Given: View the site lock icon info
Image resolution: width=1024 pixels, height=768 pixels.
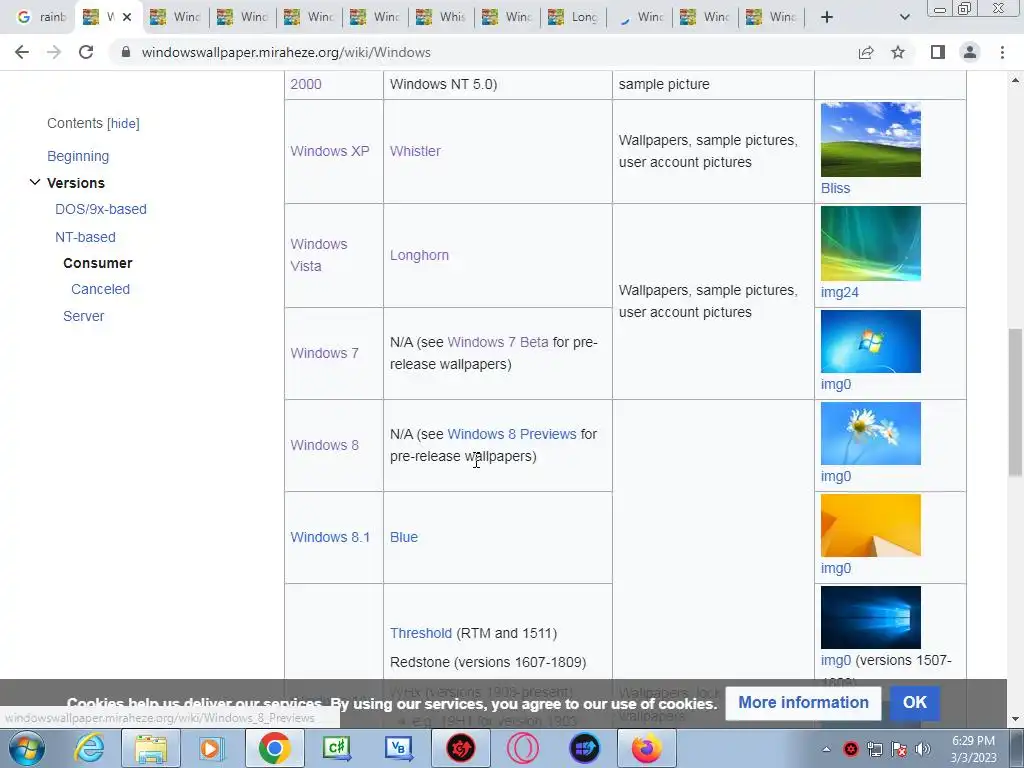Looking at the screenshot, I should pos(126,52).
